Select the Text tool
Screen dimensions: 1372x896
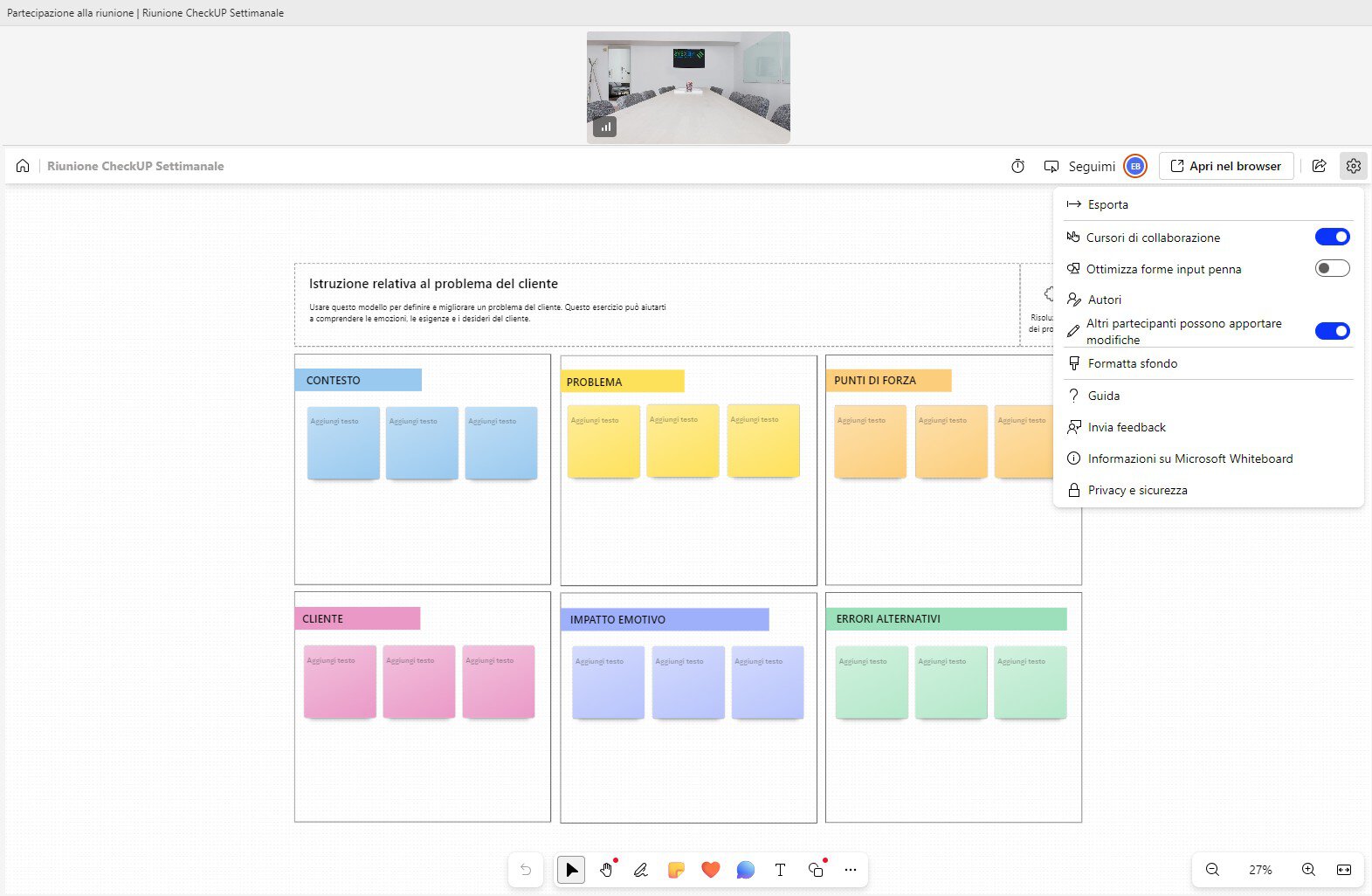(780, 870)
